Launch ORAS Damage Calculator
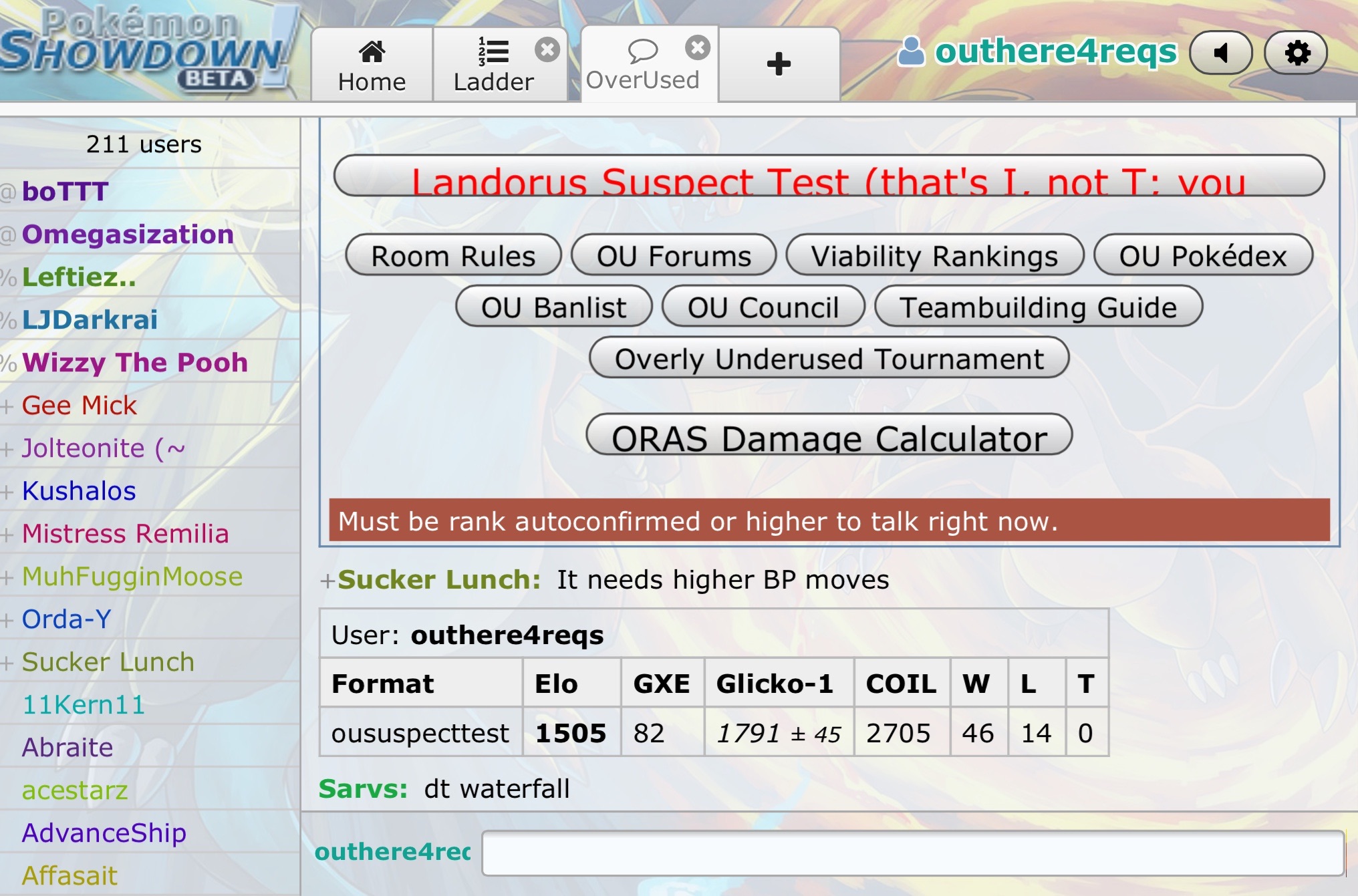 829,435
